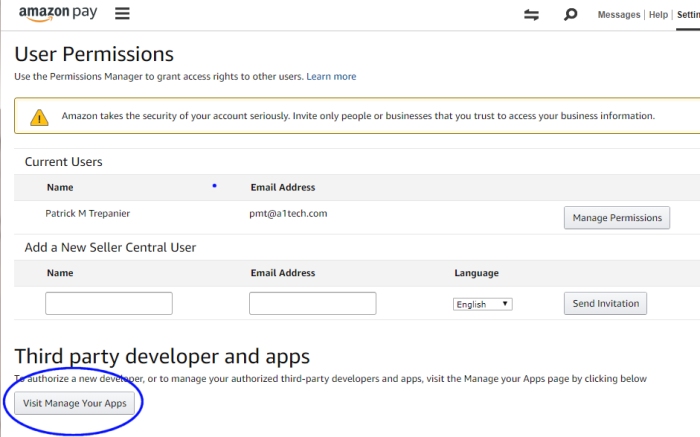This screenshot has height=437, width=700.
Task: Select the pmt@a1tech.com email text
Action: tap(288, 213)
